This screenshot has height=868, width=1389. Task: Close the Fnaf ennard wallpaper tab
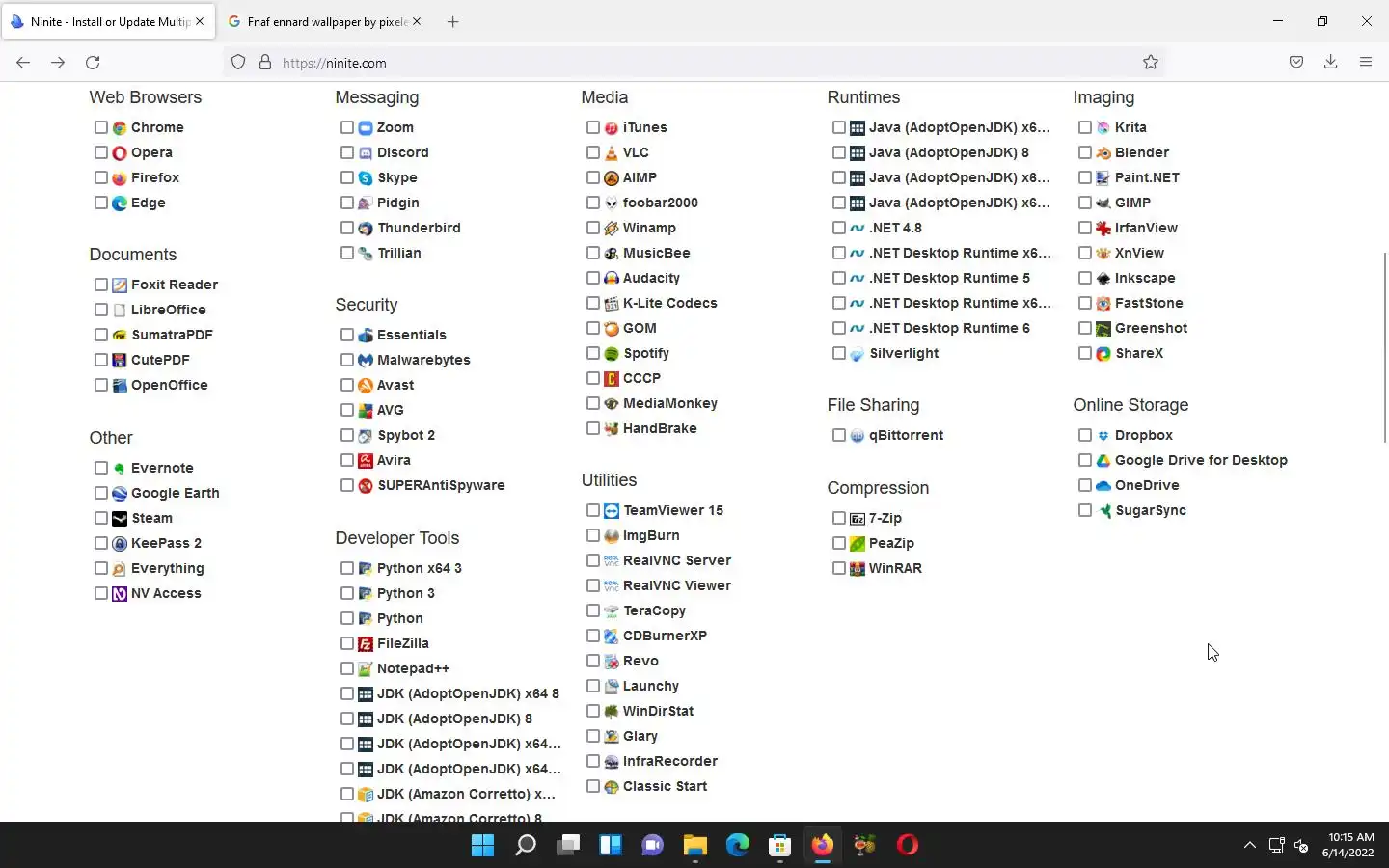417,21
